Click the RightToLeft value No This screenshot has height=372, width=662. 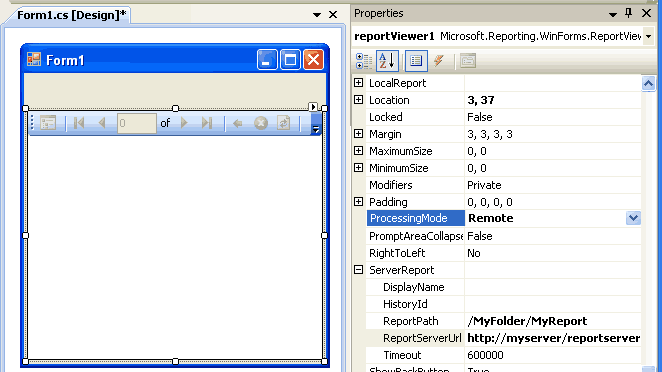click(474, 253)
